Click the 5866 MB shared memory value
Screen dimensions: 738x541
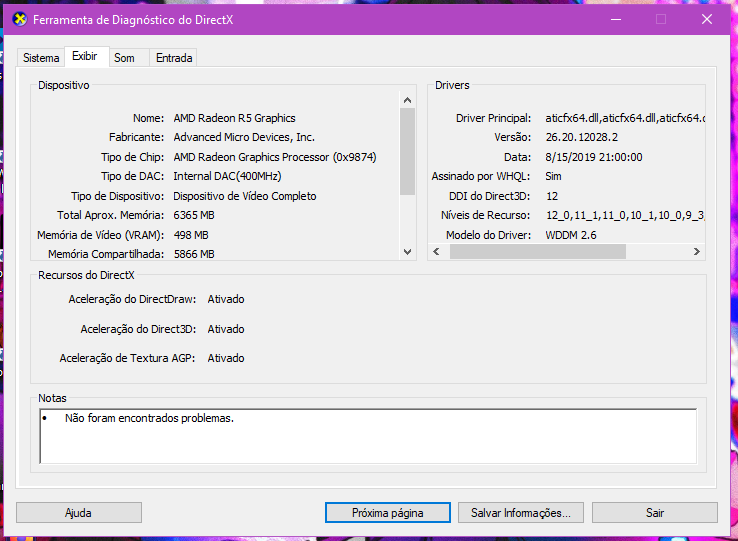(x=194, y=254)
